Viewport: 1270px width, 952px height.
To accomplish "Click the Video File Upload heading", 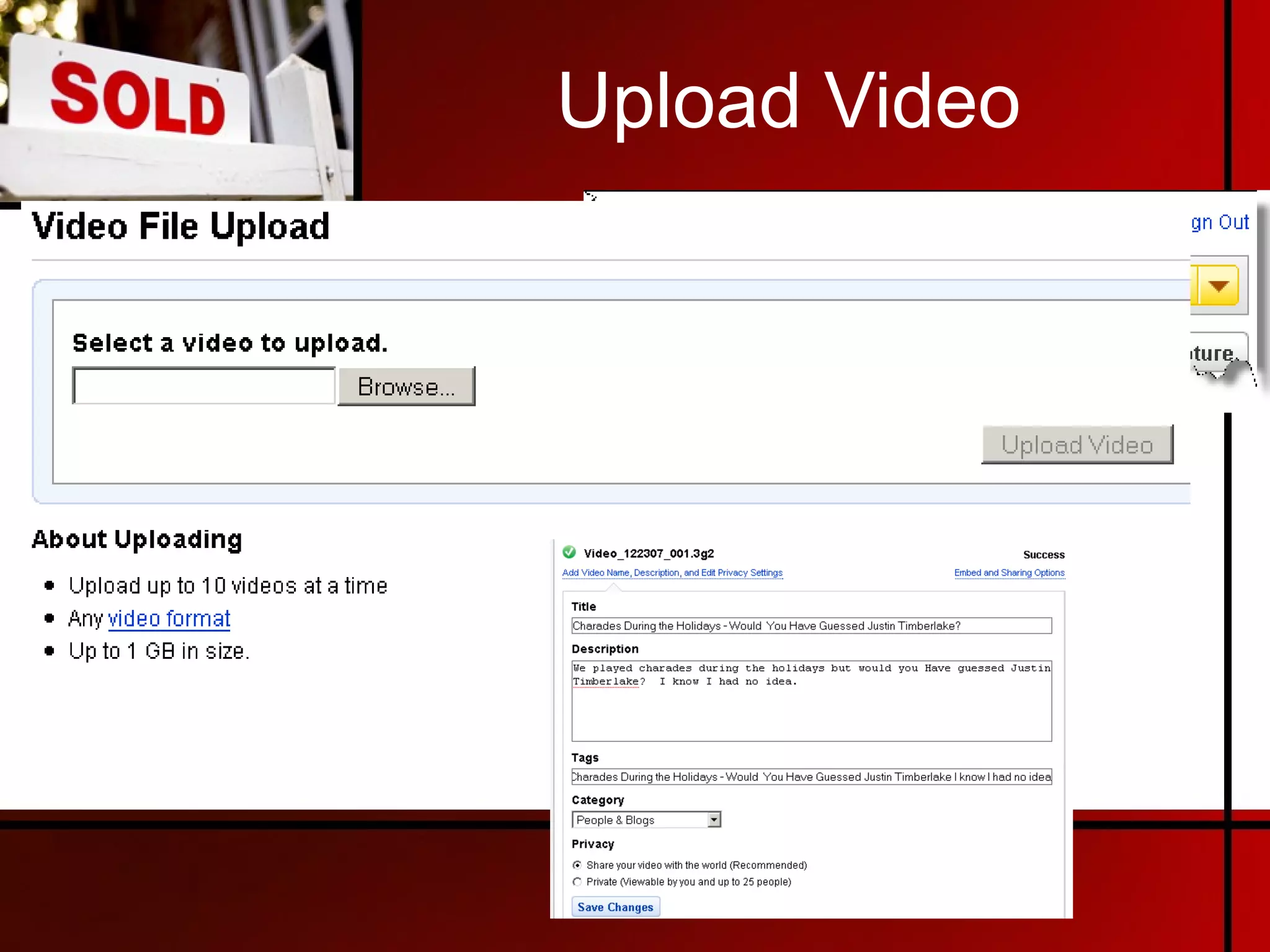I will tap(180, 226).
